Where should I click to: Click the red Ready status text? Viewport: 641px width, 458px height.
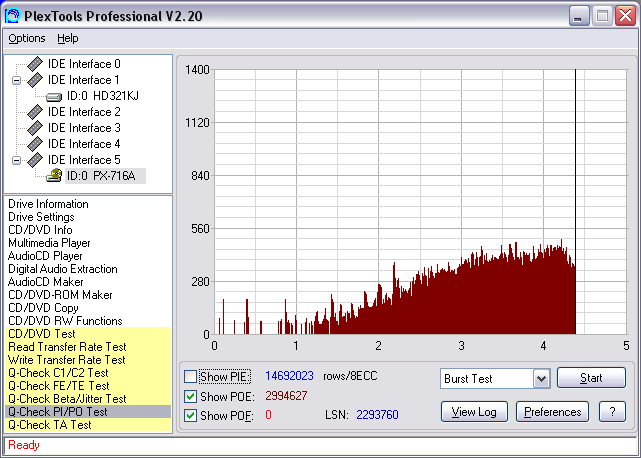(x=24, y=445)
